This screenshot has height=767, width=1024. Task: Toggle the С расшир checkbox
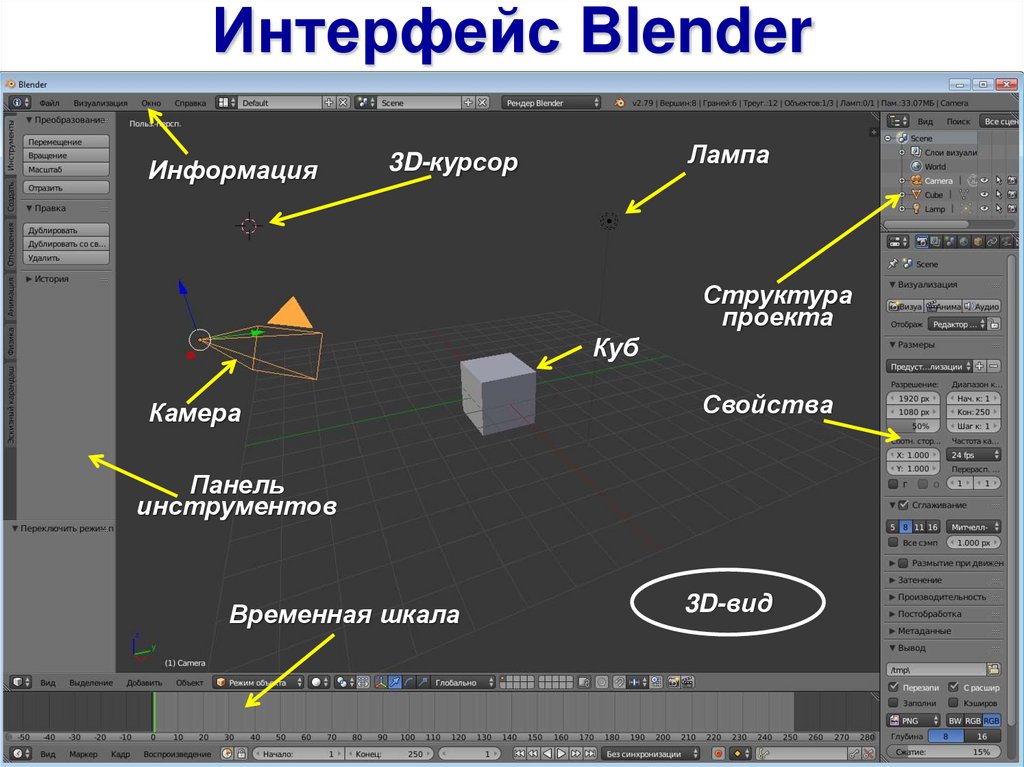tap(953, 687)
